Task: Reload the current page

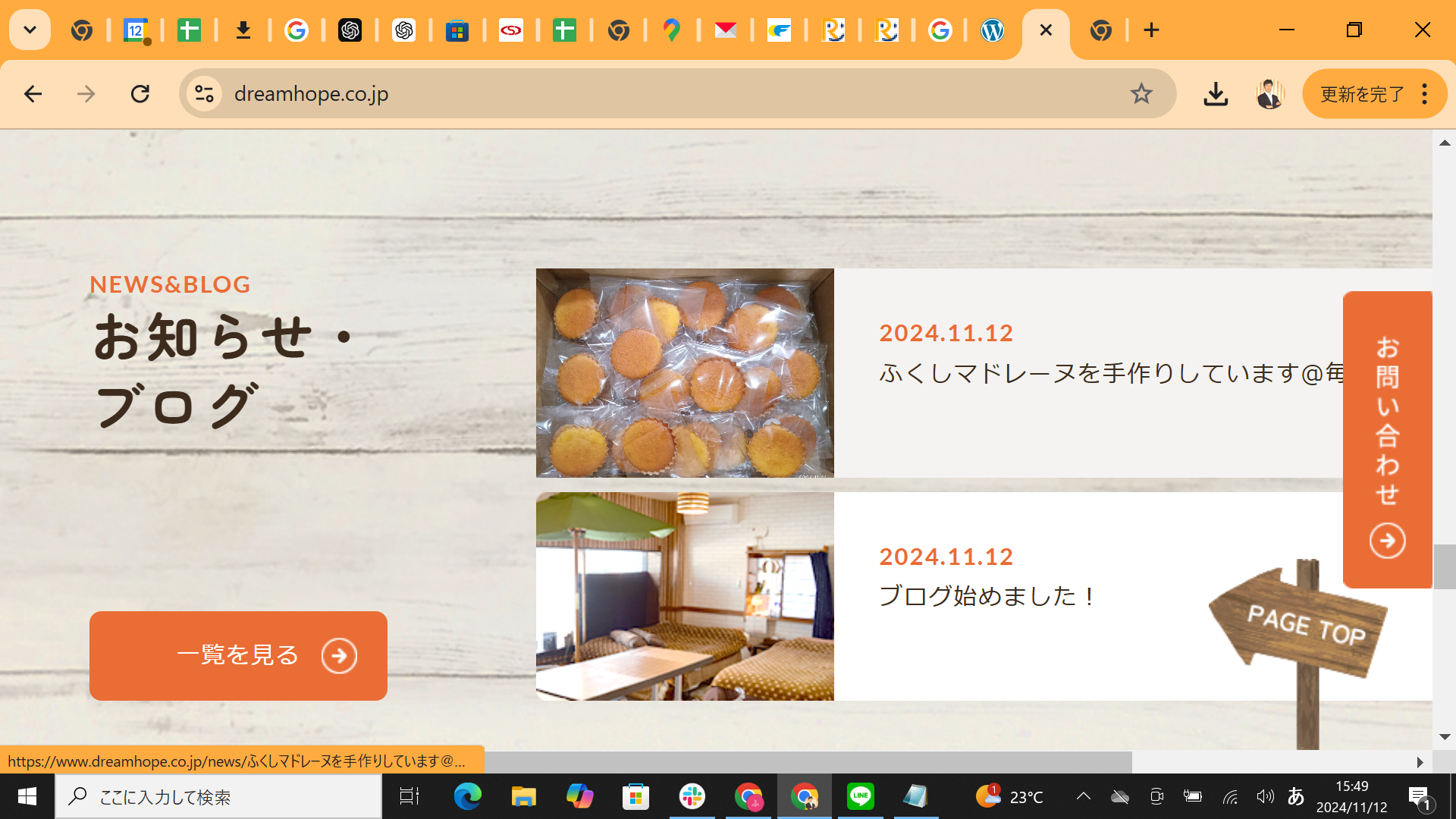Action: click(140, 94)
